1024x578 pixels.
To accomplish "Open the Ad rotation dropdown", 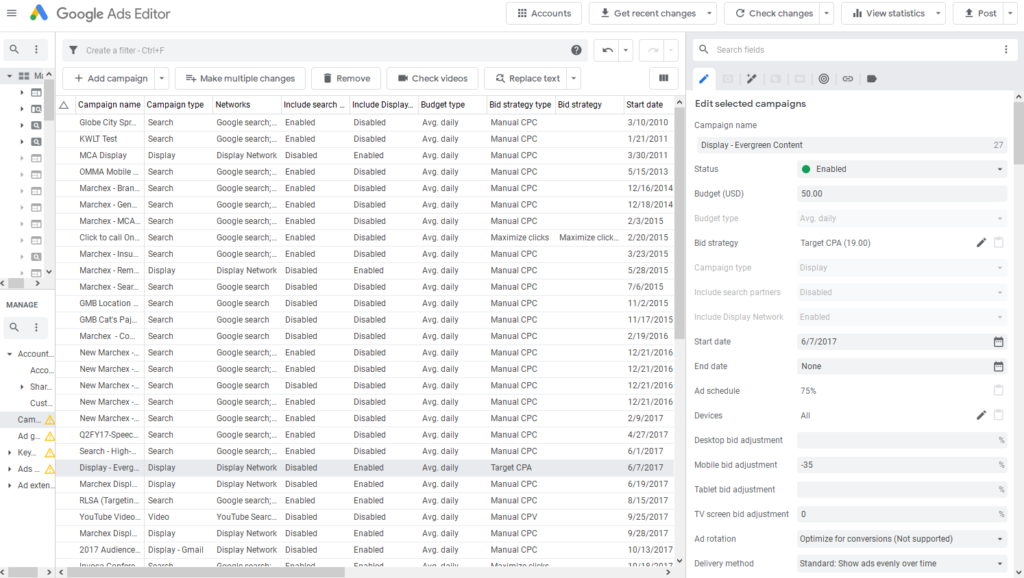I will click(x=901, y=539).
